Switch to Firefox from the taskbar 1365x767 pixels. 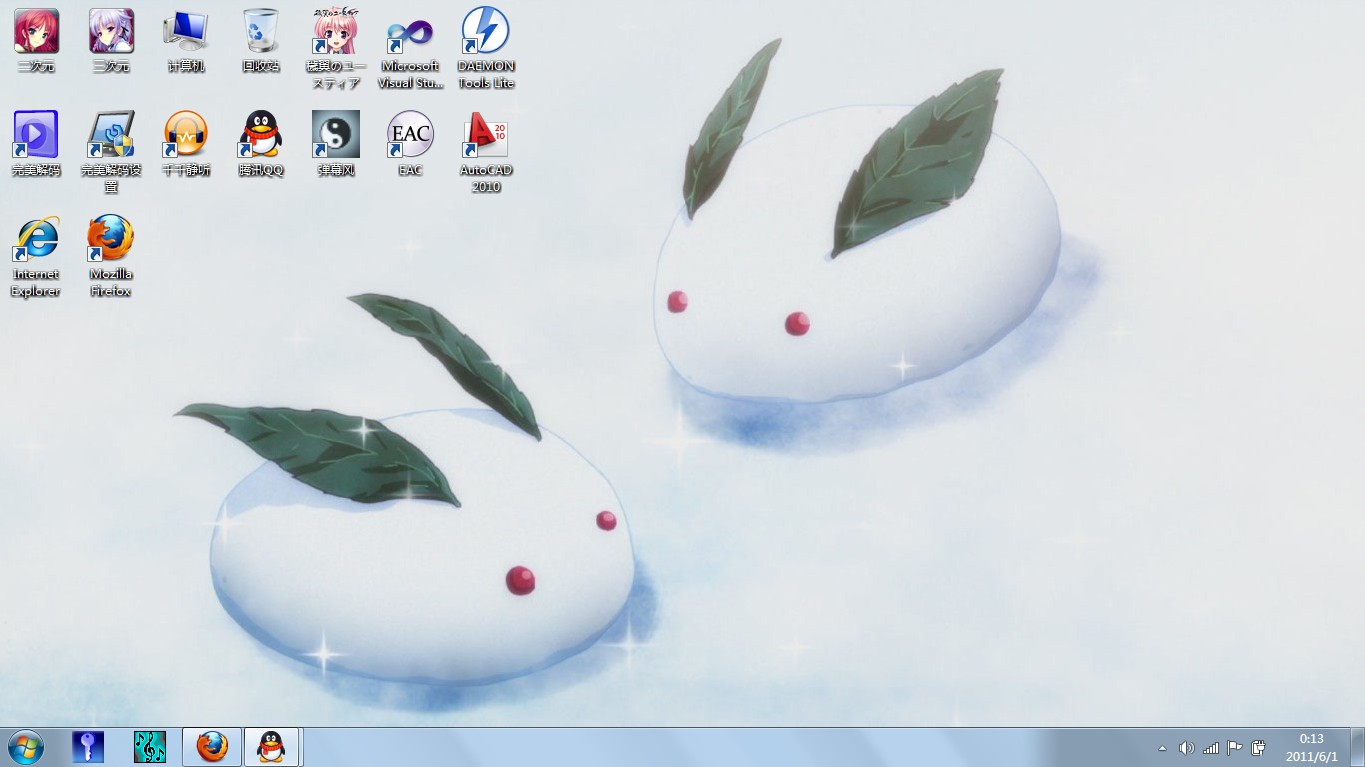[212, 747]
